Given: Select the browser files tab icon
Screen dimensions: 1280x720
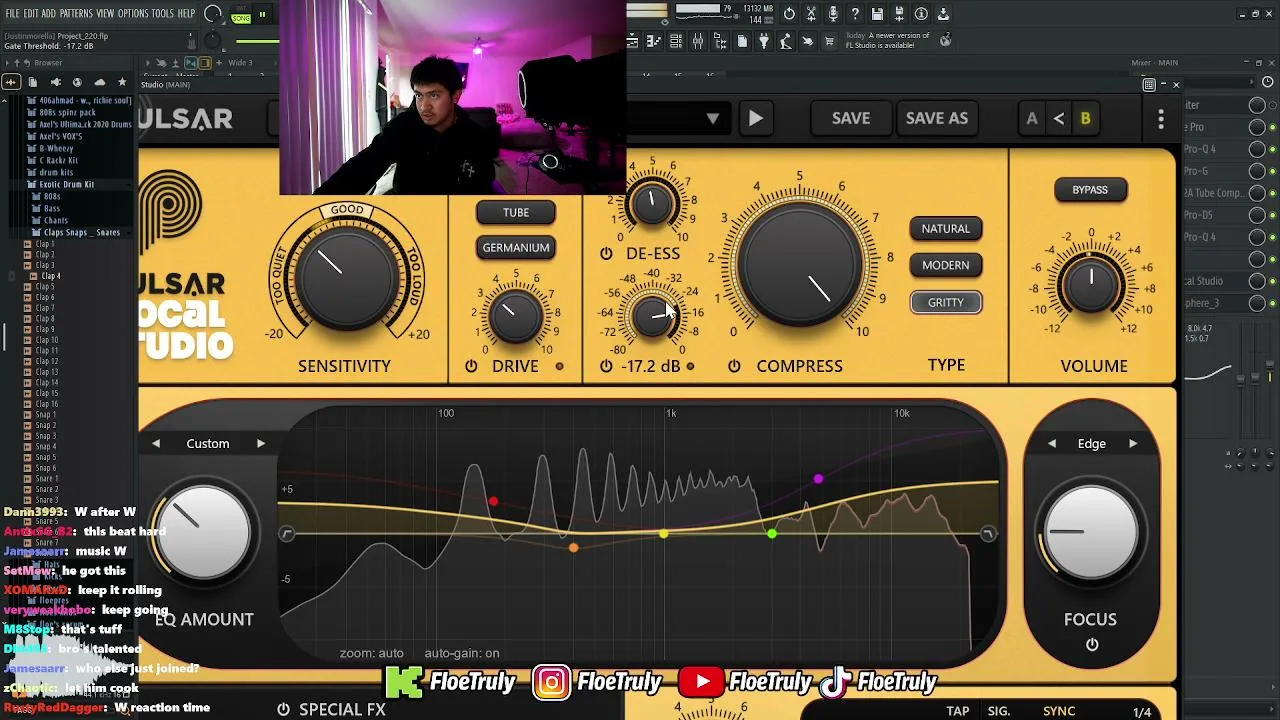Looking at the screenshot, I should point(33,82).
